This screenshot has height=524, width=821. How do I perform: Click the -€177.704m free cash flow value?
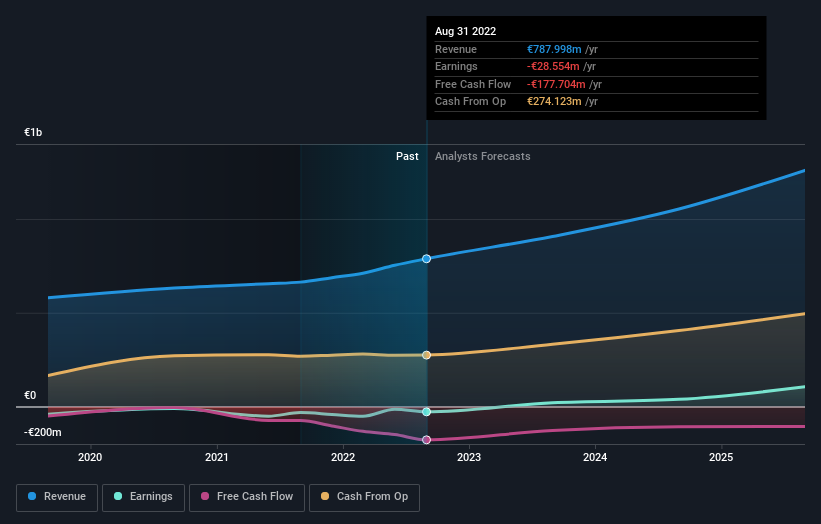tap(556, 84)
